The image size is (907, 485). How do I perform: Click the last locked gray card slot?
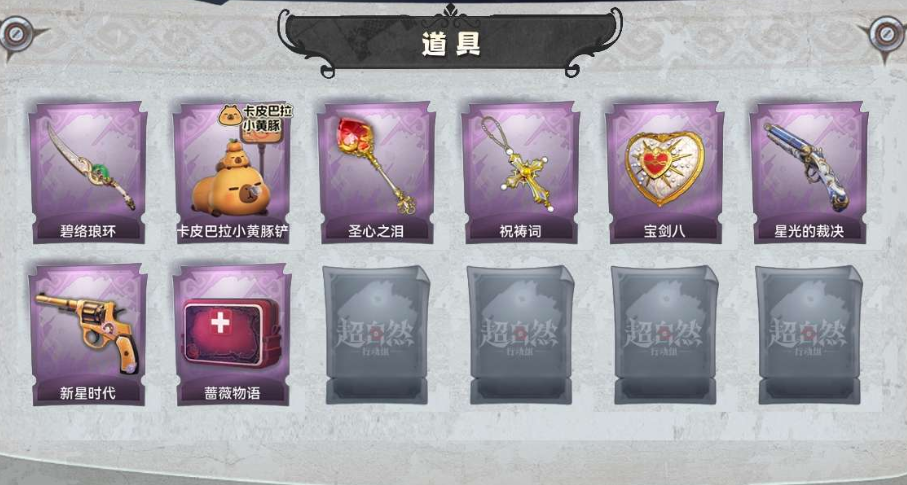[809, 335]
